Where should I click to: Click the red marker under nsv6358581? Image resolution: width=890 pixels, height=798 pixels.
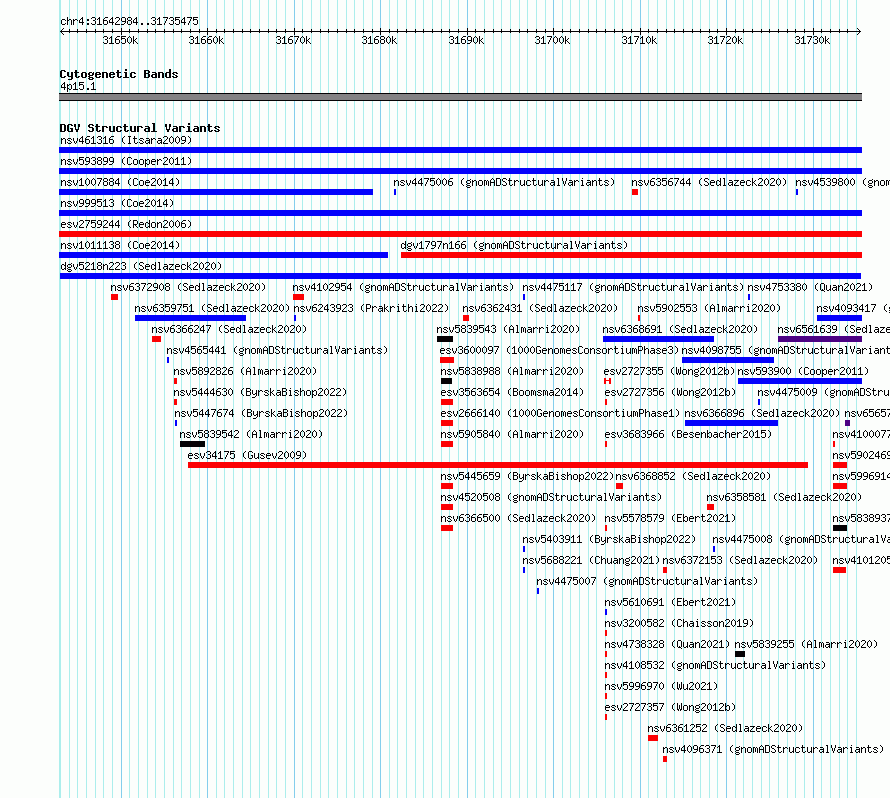pyautogui.click(x=710, y=507)
